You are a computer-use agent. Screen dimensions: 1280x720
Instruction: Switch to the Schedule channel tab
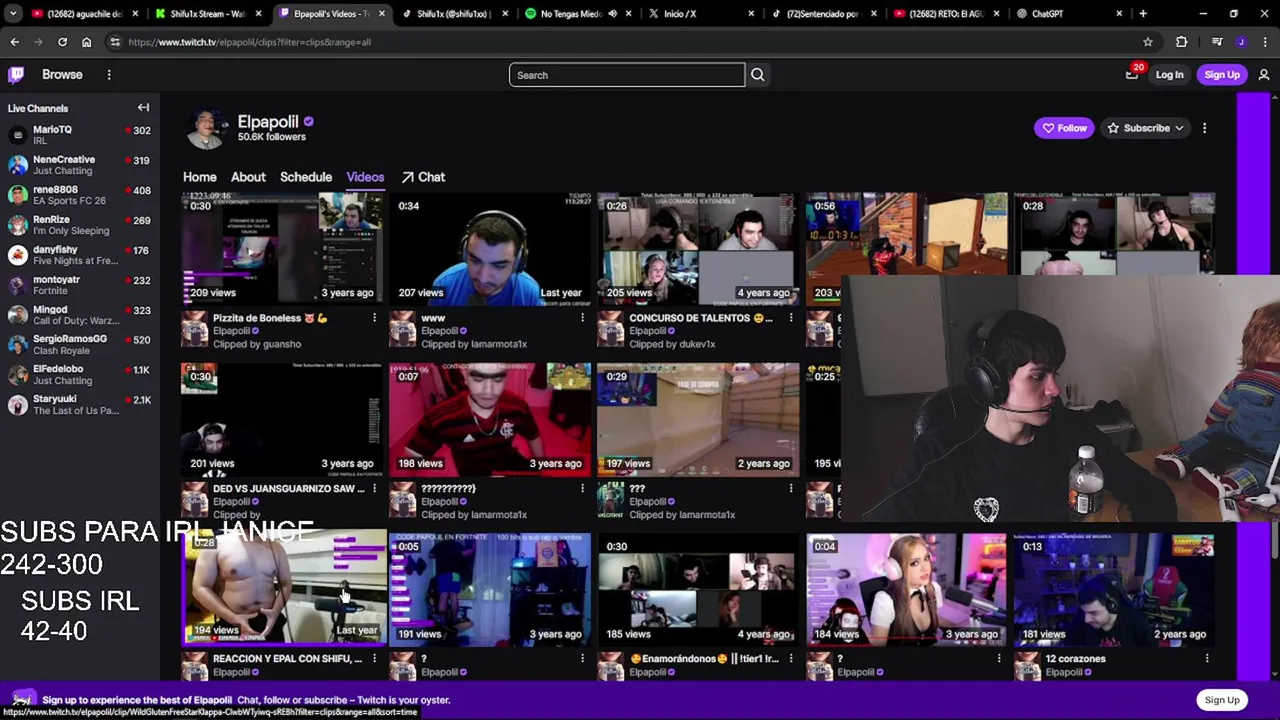pos(306,177)
